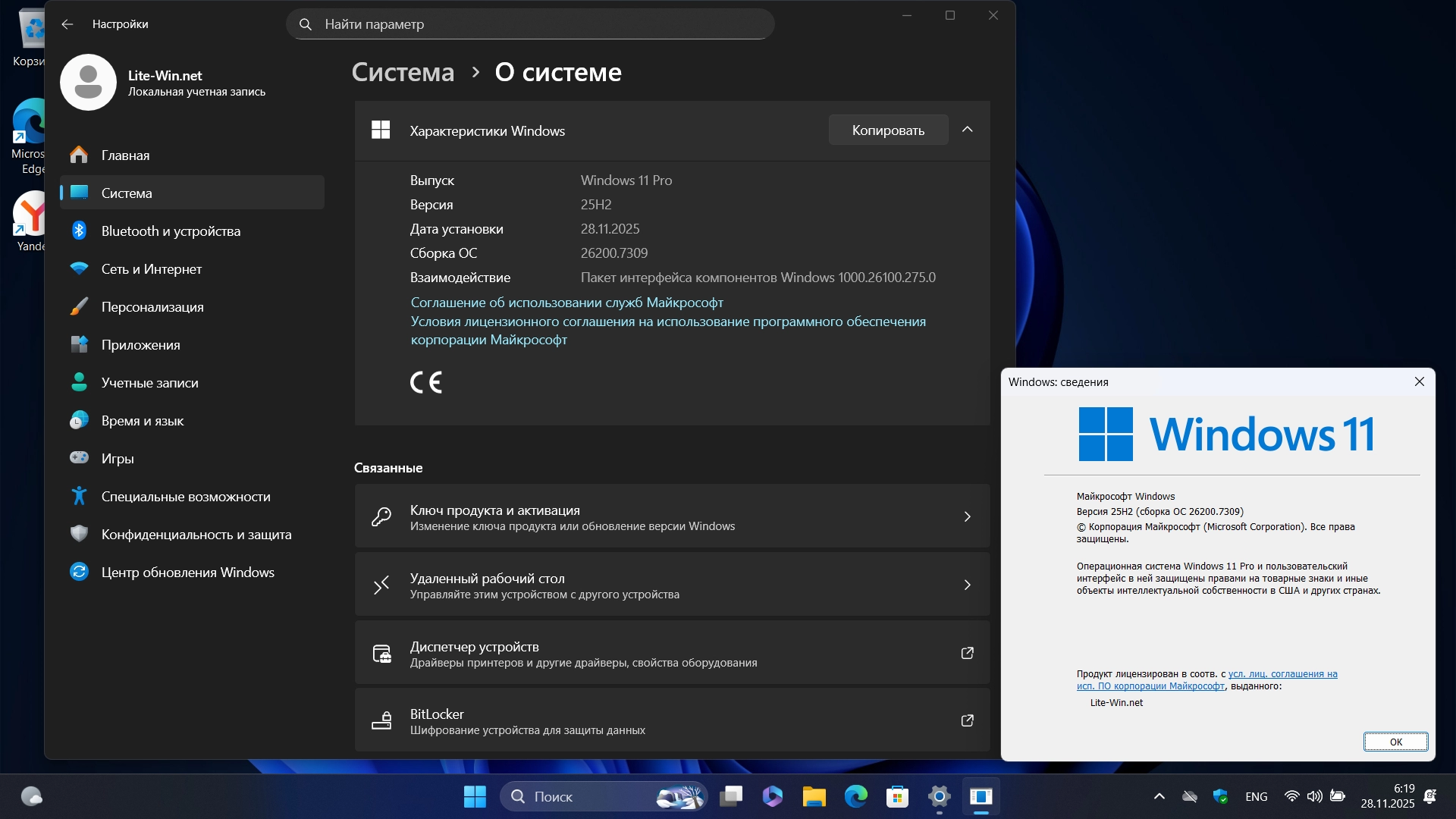This screenshot has height=819, width=1456.
Task: Open Соглашение об использовании служб Майкрософт link
Action: 566,303
